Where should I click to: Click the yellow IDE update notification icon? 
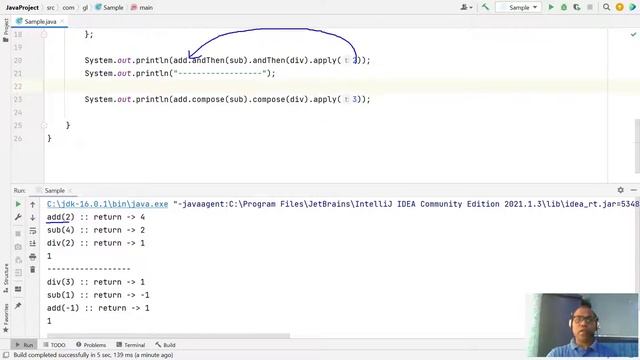(x=620, y=7)
